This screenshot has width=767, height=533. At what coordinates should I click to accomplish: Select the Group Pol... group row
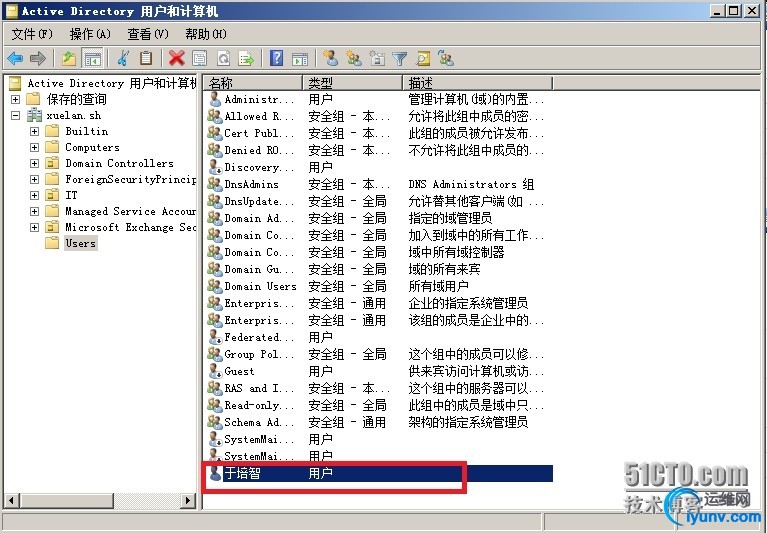[378, 354]
